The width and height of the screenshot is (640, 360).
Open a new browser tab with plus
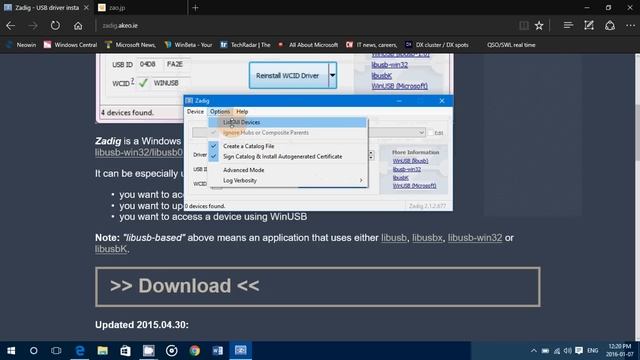click(x=196, y=7)
